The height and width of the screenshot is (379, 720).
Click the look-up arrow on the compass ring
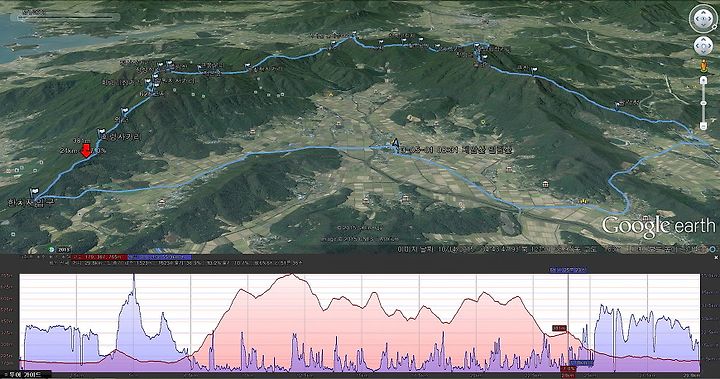pyautogui.click(x=703, y=11)
